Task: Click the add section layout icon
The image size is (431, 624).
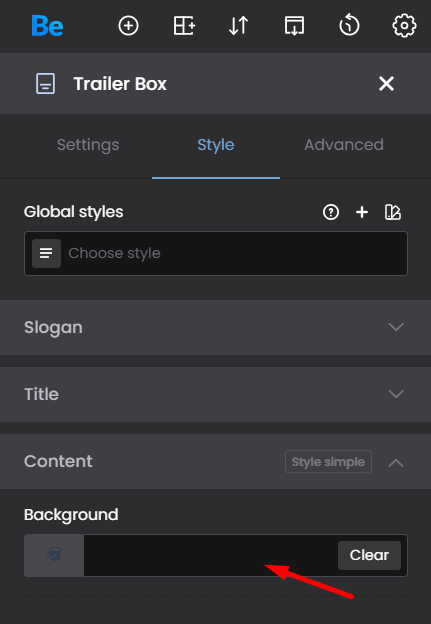Action: (184, 26)
